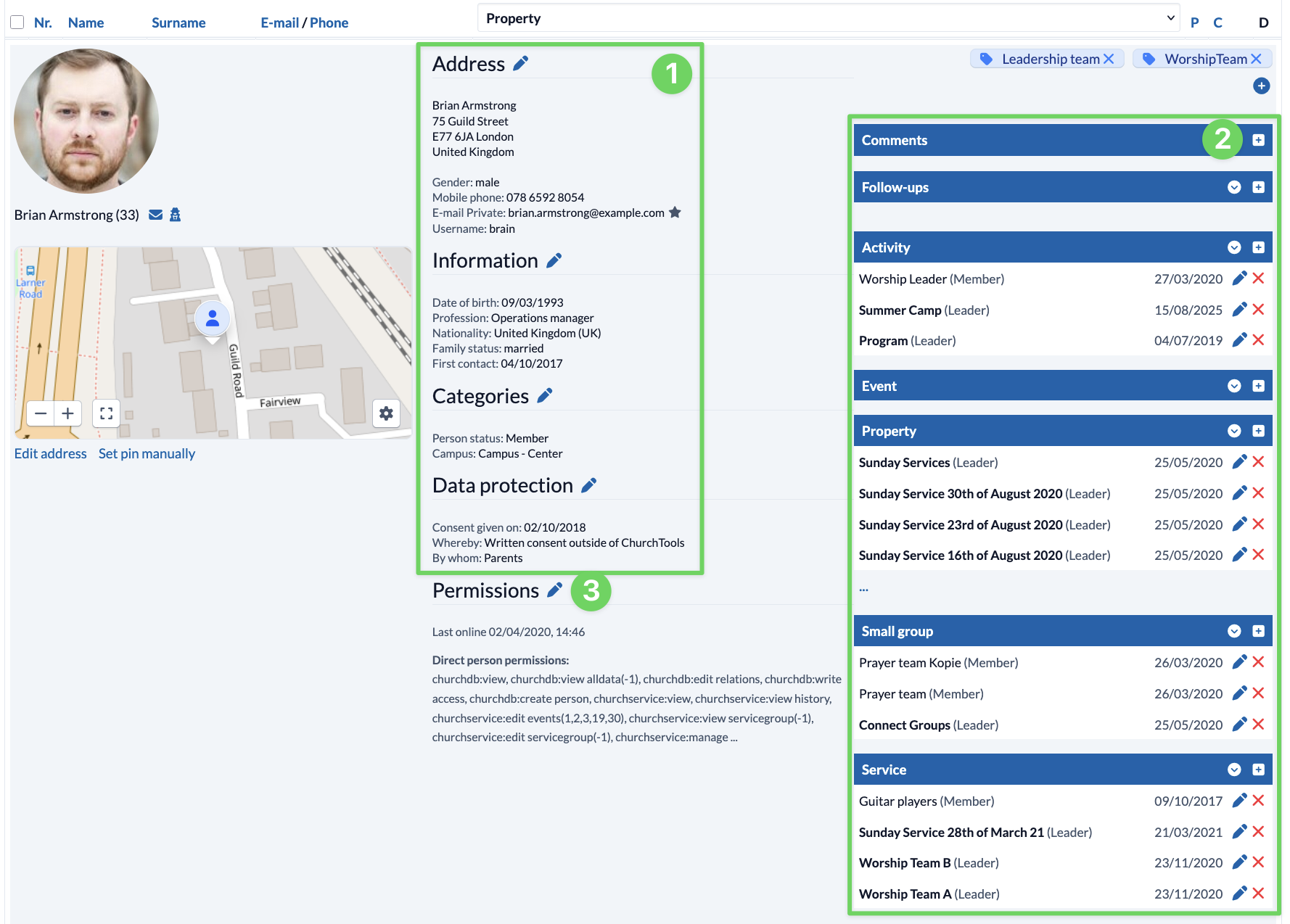Open Worship Team B group link

point(905,862)
